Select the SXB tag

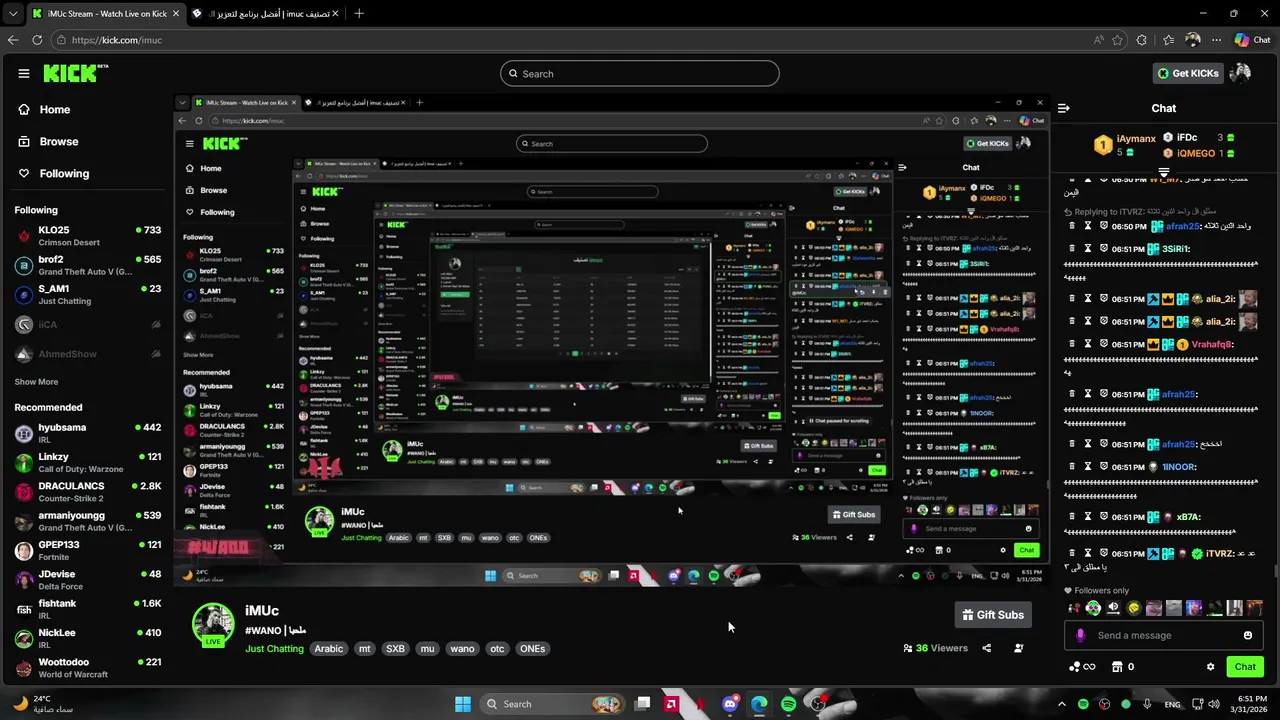(396, 649)
